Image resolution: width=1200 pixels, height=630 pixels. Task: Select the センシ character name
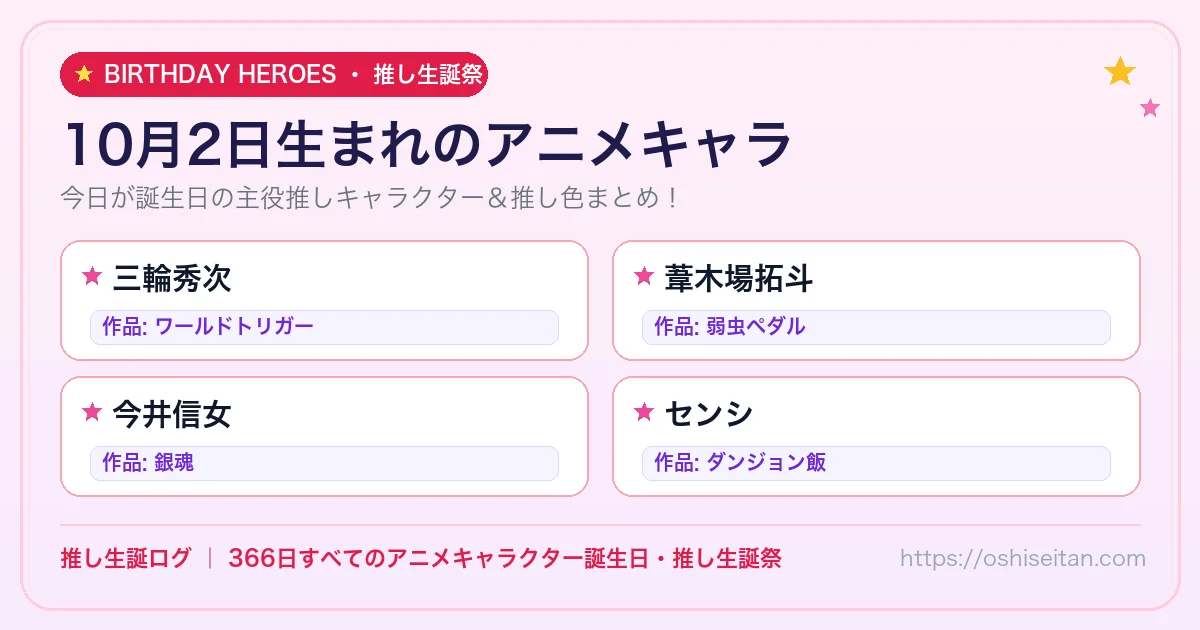point(708,413)
